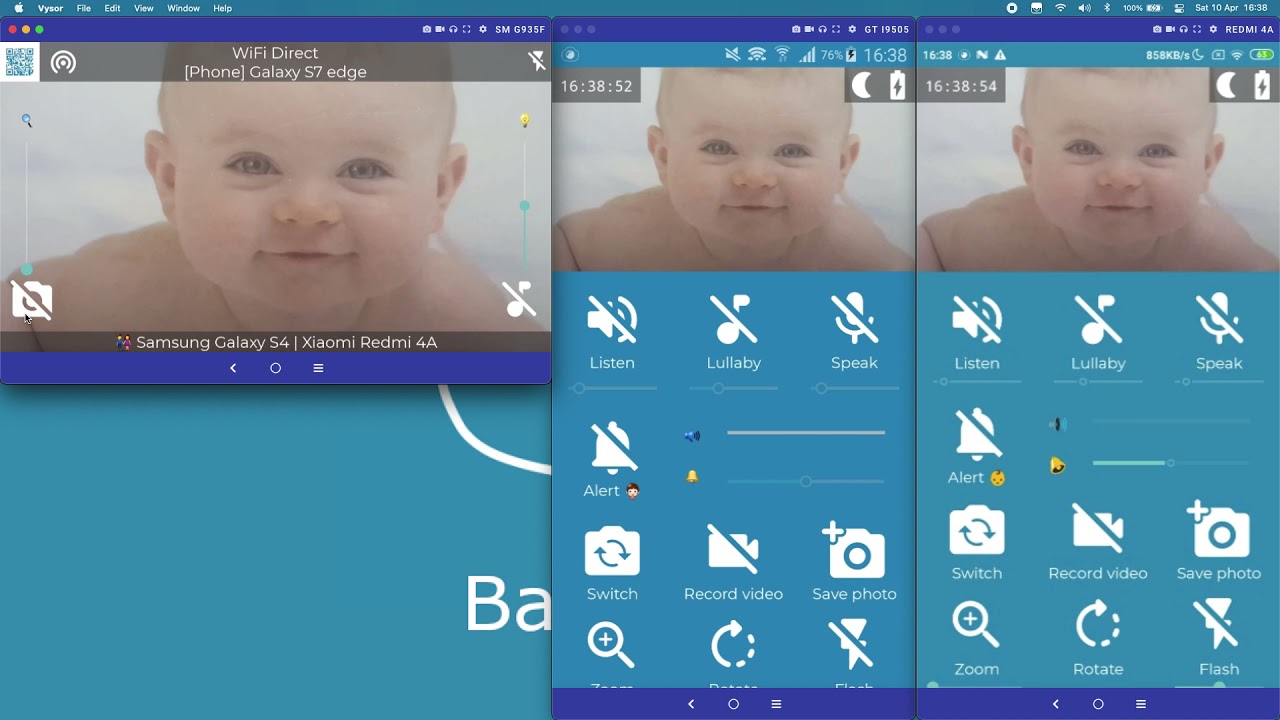Click the Listen volume slider in REDMI 4A
The height and width of the screenshot is (720, 1280).
(977, 382)
